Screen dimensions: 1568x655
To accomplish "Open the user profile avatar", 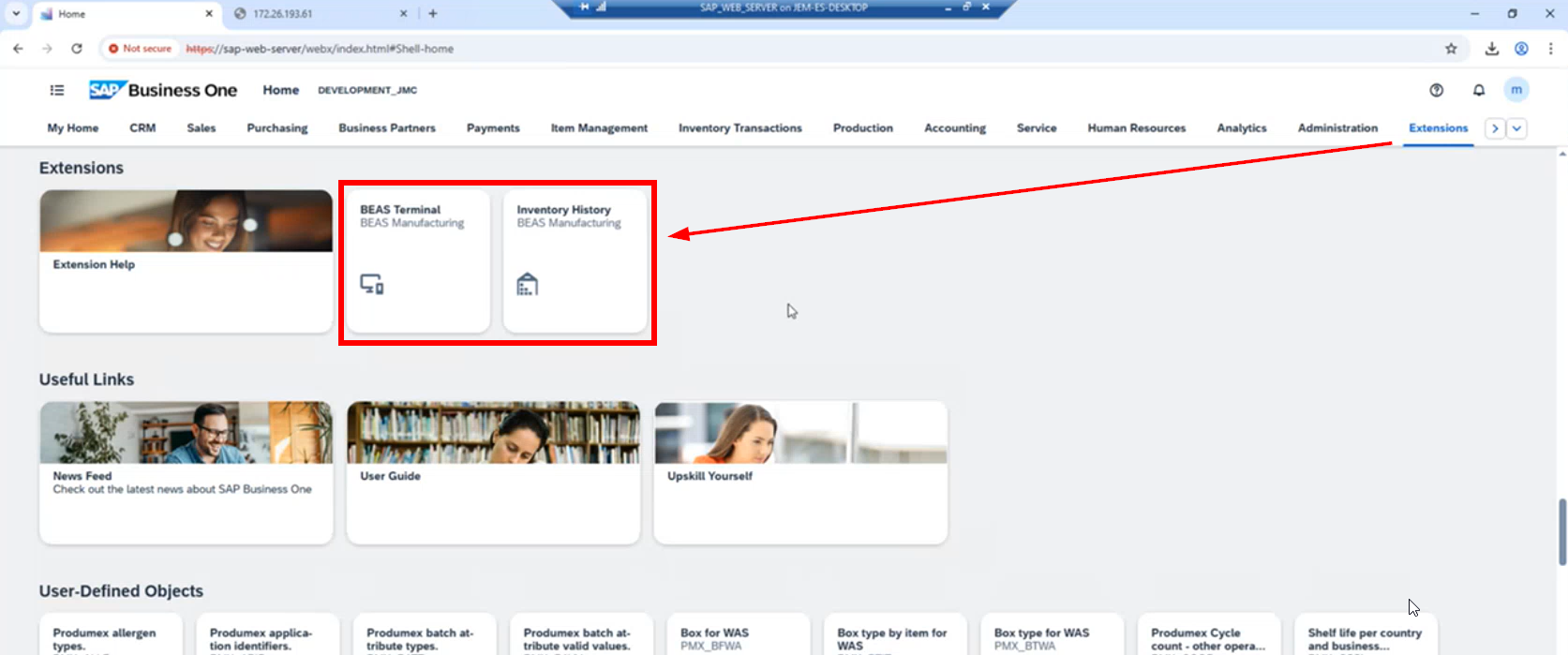I will (1516, 90).
